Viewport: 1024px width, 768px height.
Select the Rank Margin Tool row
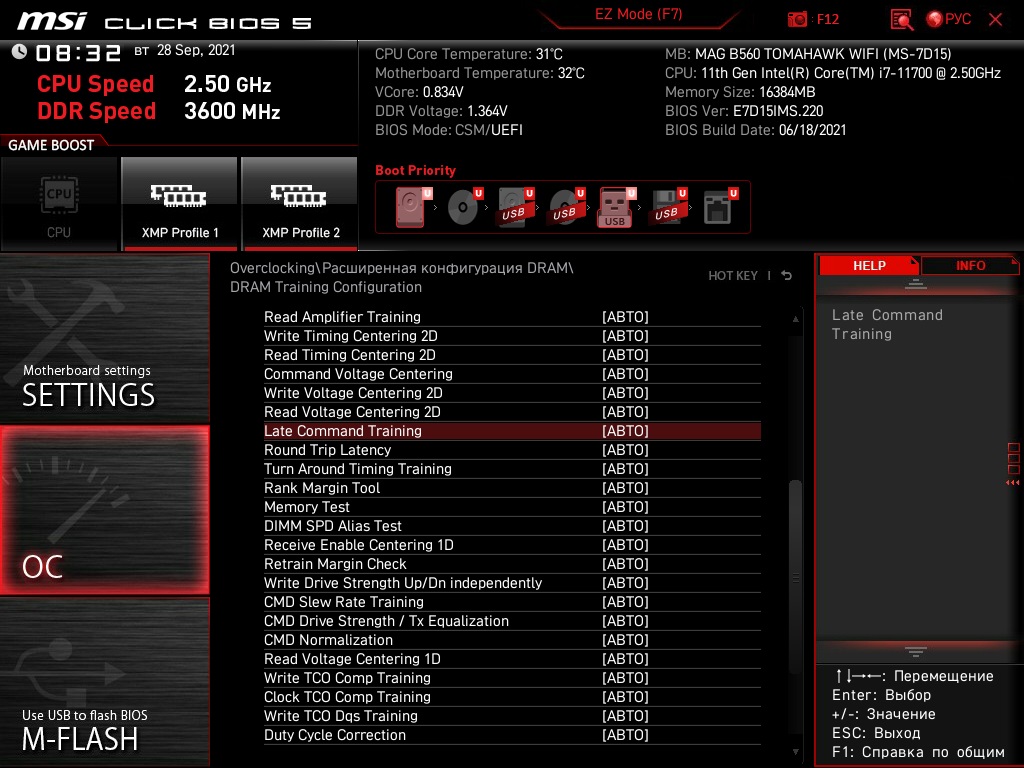pyautogui.click(x=512, y=488)
